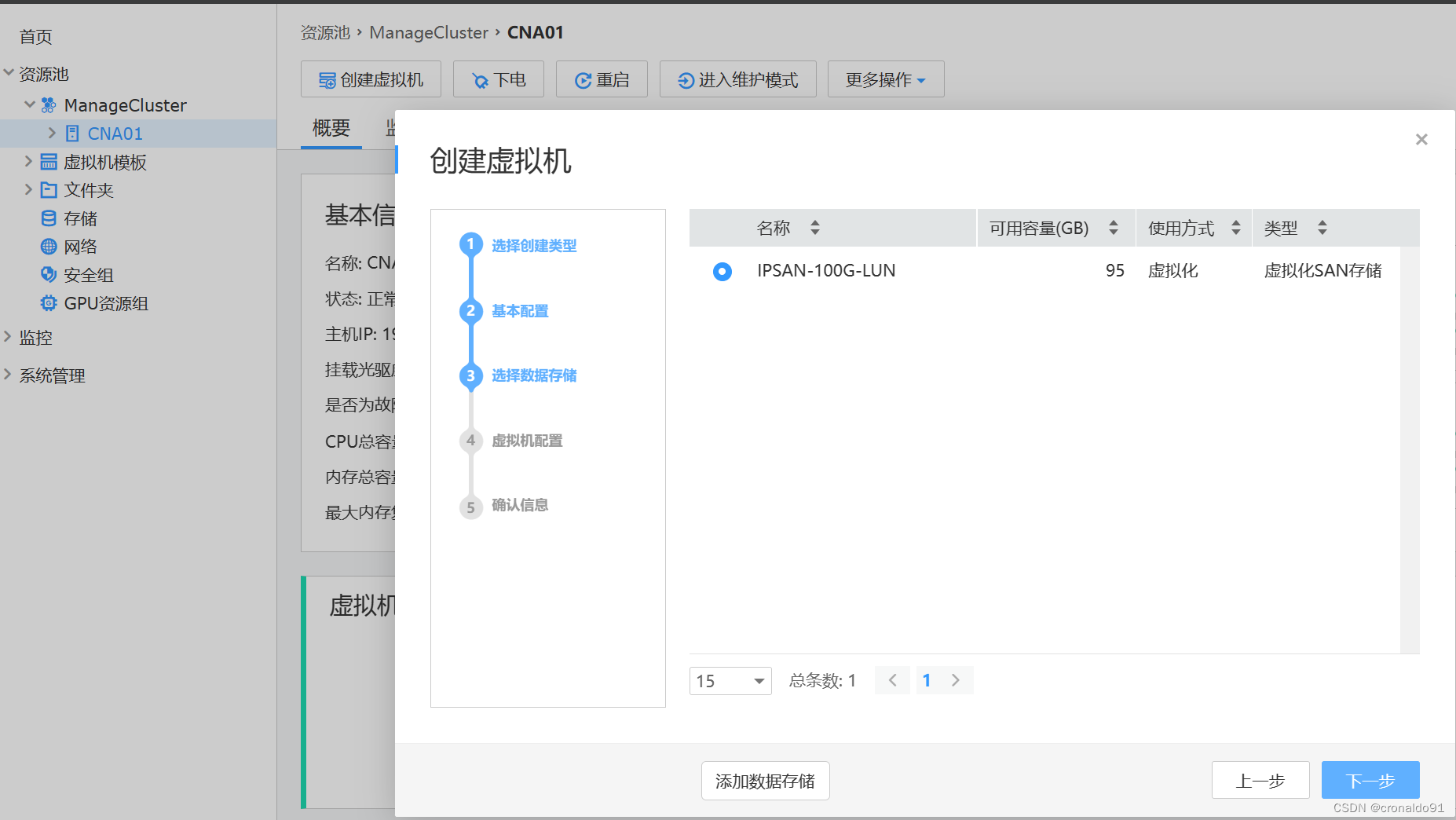Click the 添加数据存储 button
Image resolution: width=1456 pixels, height=820 pixels.
point(766,781)
